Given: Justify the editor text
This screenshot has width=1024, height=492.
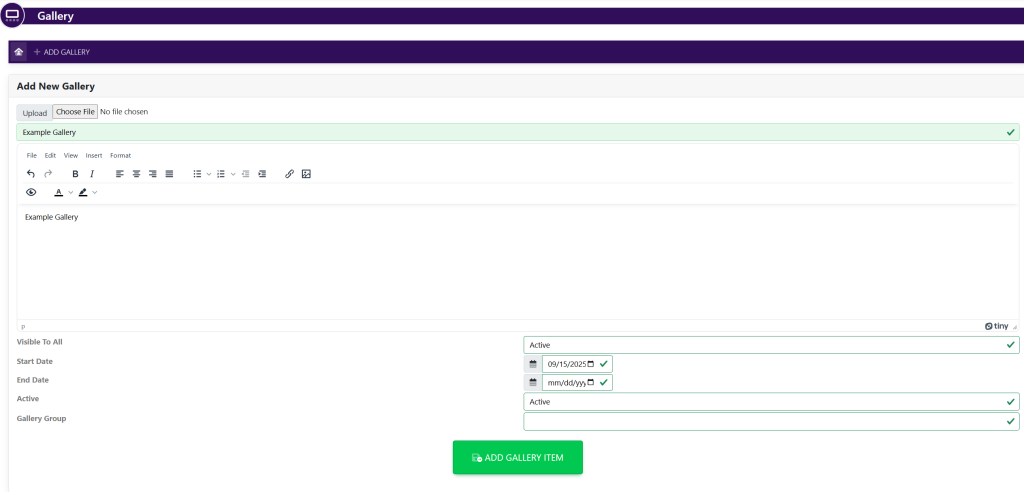Looking at the screenshot, I should (169, 174).
